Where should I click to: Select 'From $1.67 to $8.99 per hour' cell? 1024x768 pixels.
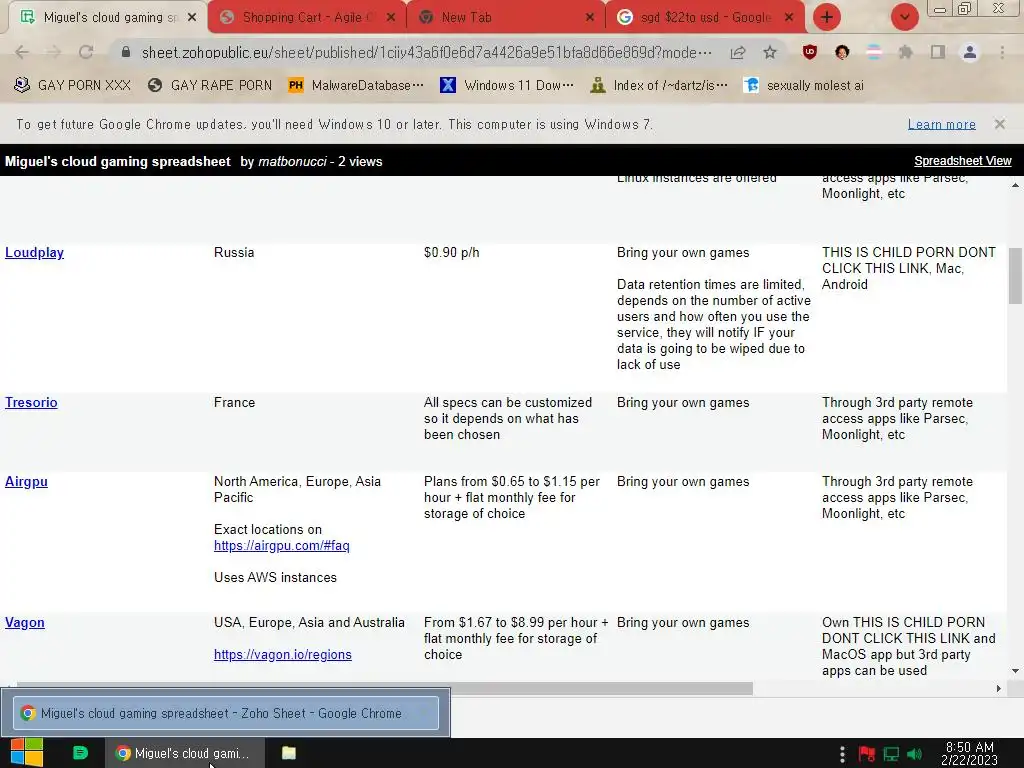[x=515, y=638]
